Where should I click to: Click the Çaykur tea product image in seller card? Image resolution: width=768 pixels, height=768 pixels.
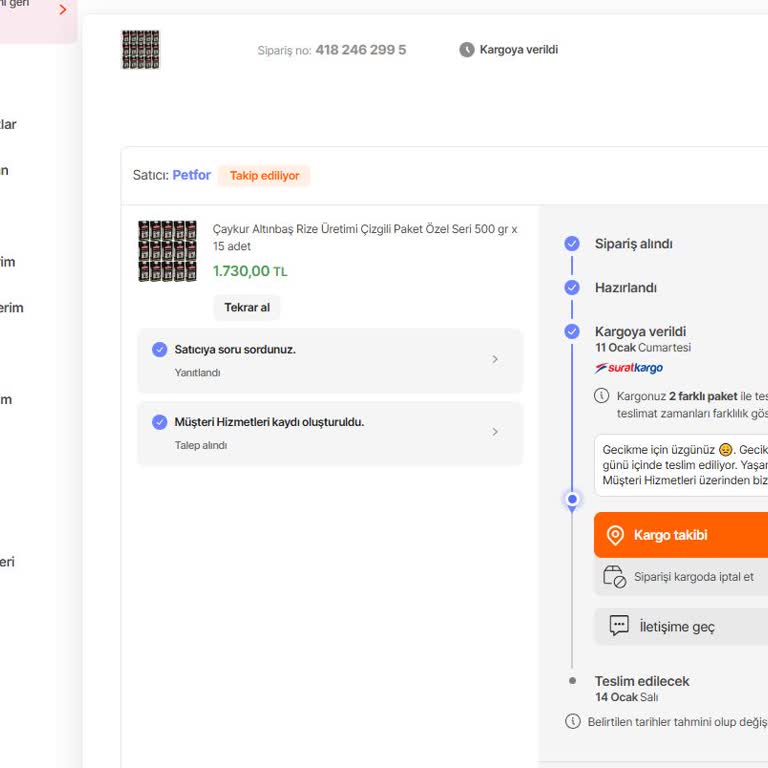pos(167,251)
